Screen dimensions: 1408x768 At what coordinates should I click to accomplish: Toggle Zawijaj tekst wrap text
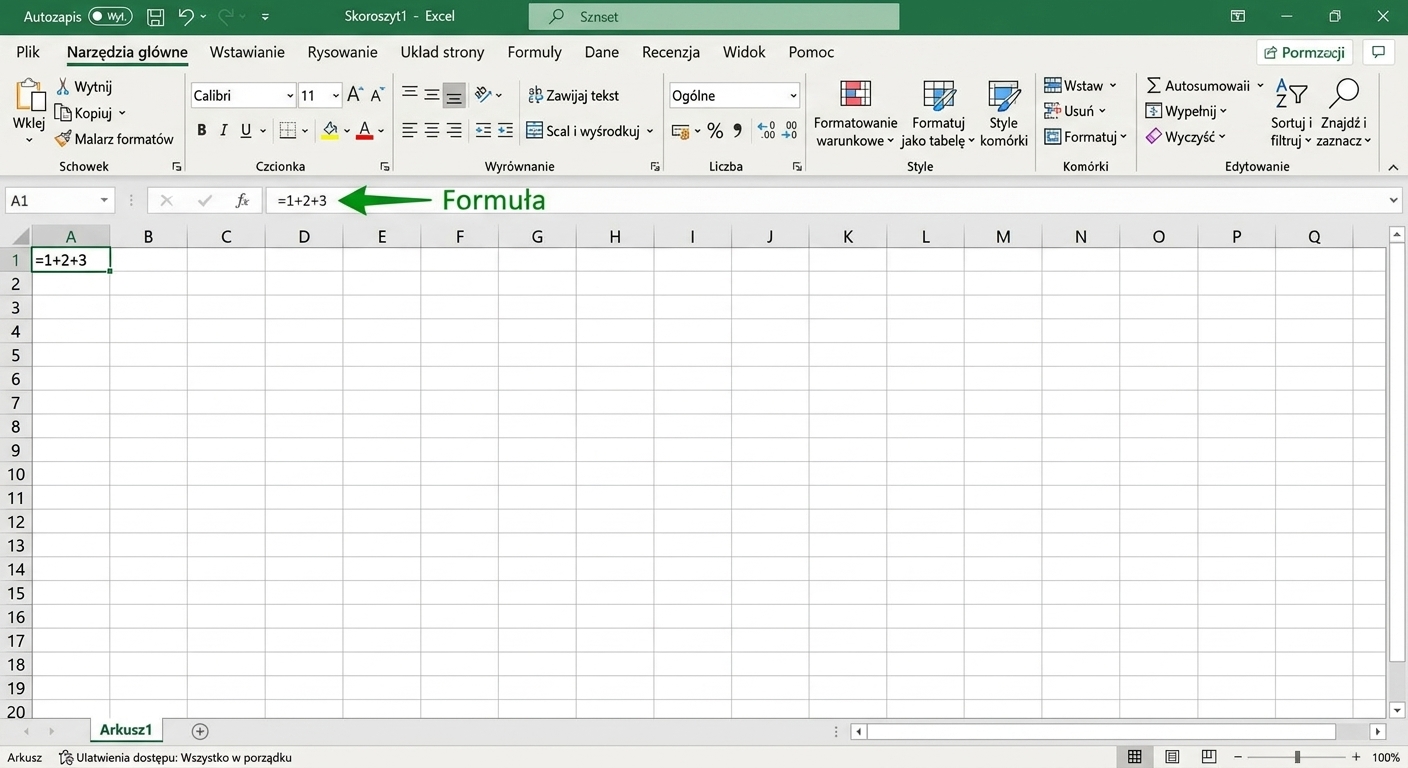coord(573,95)
